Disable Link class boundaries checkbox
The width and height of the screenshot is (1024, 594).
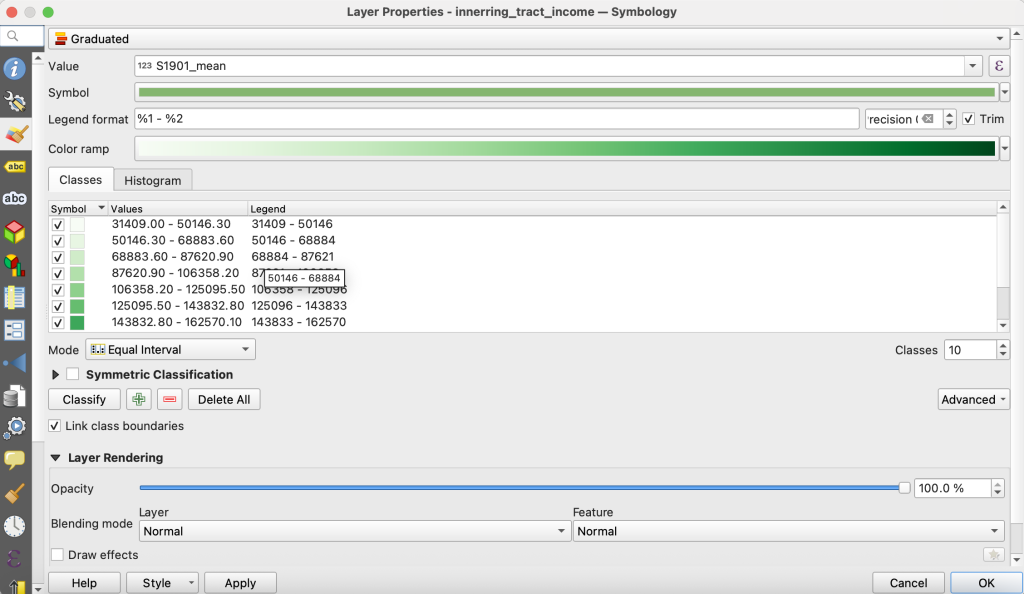tap(55, 426)
